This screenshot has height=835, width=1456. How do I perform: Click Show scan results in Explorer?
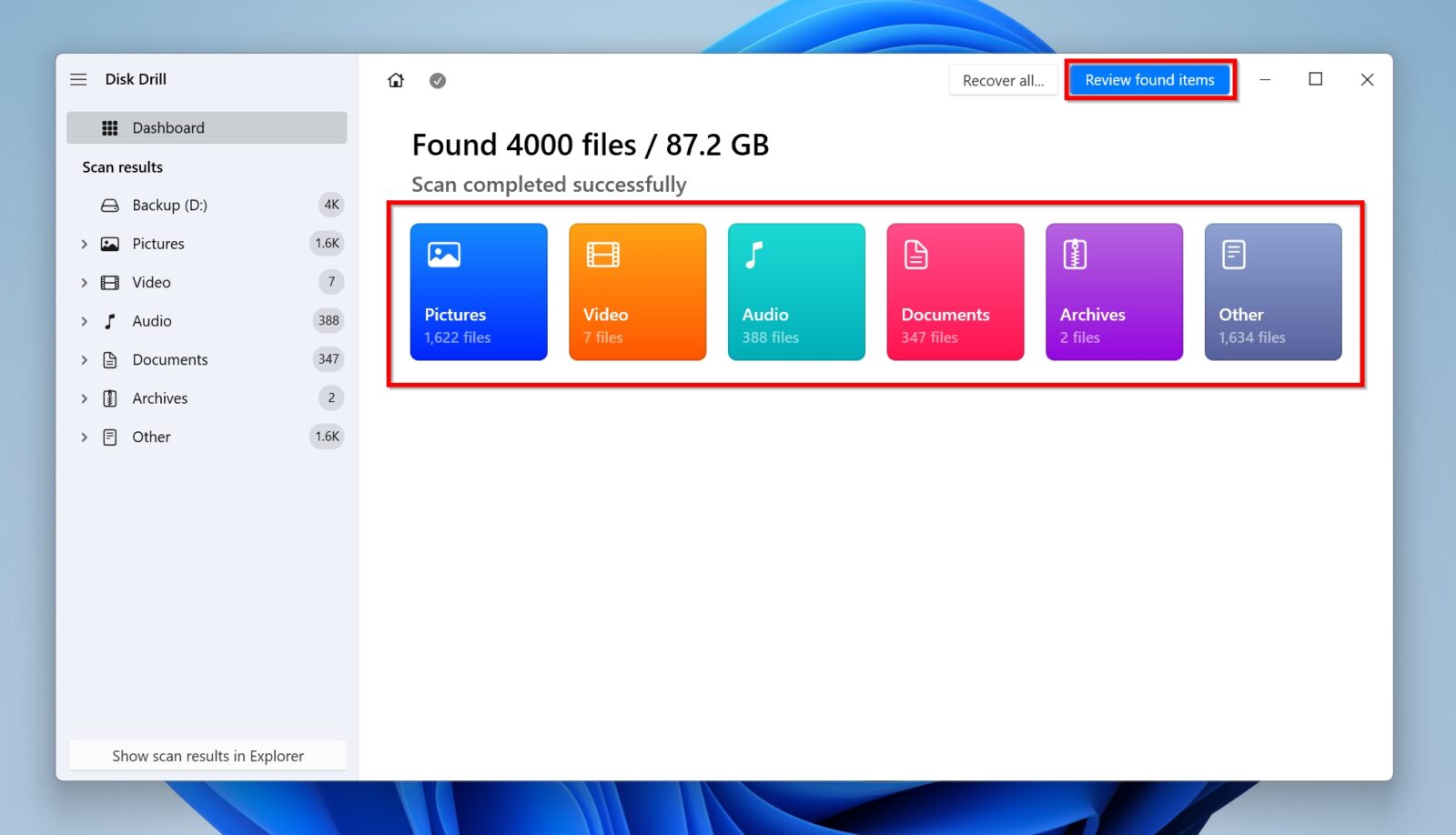pos(207,755)
